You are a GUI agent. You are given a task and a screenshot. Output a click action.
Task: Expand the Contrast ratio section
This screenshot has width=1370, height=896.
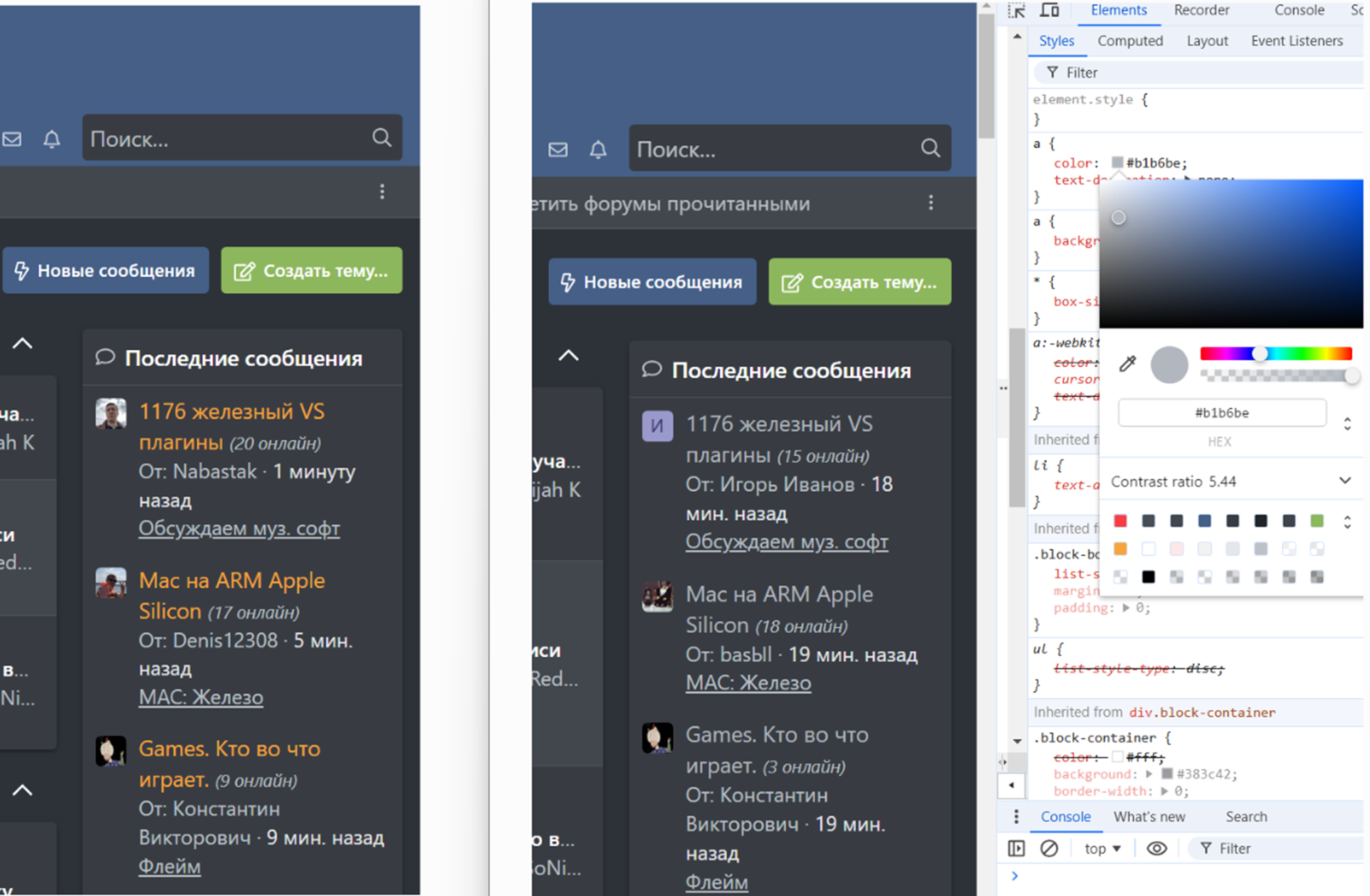[x=1344, y=481]
